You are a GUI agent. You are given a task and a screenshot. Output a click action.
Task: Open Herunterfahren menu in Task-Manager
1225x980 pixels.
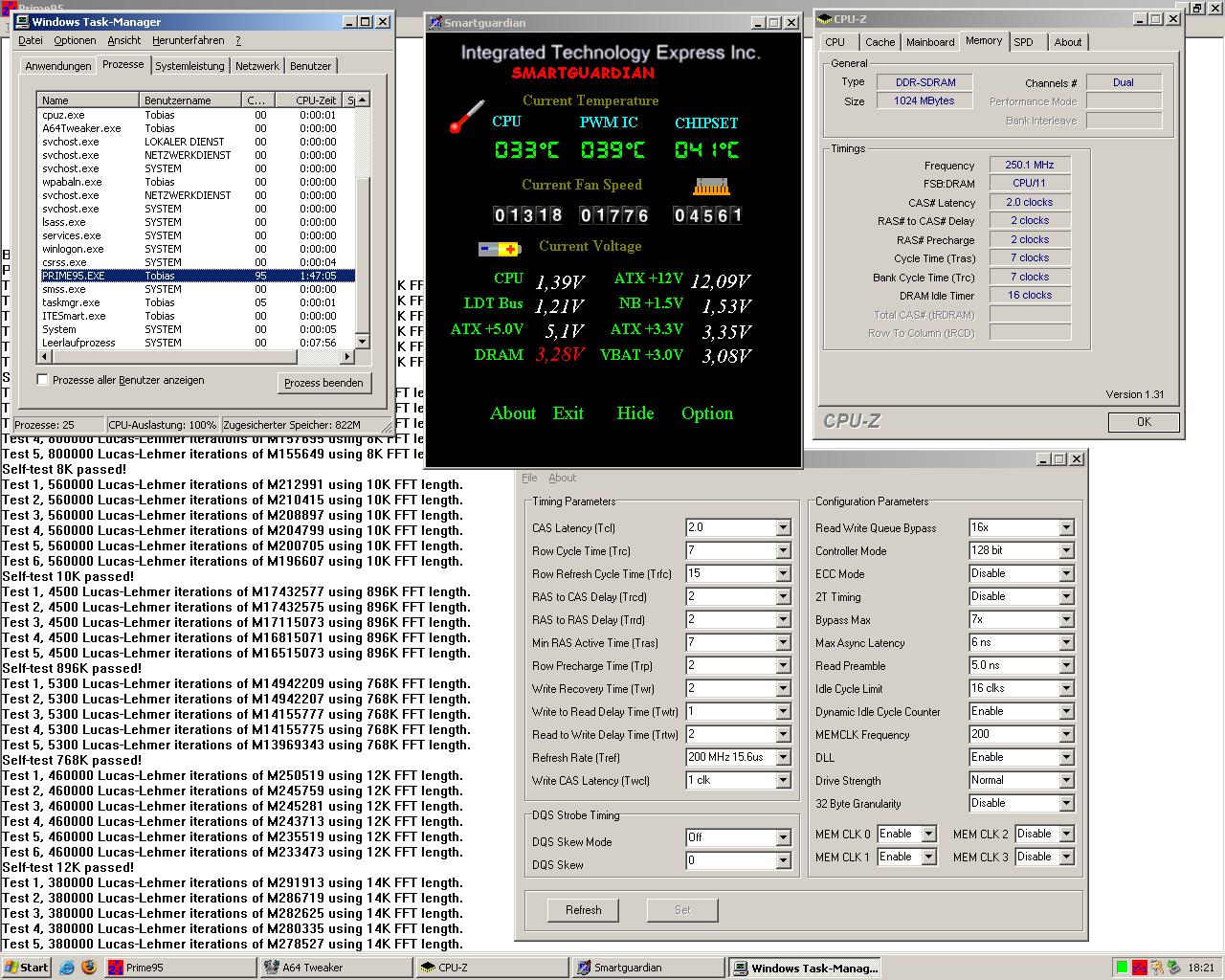pyautogui.click(x=189, y=40)
